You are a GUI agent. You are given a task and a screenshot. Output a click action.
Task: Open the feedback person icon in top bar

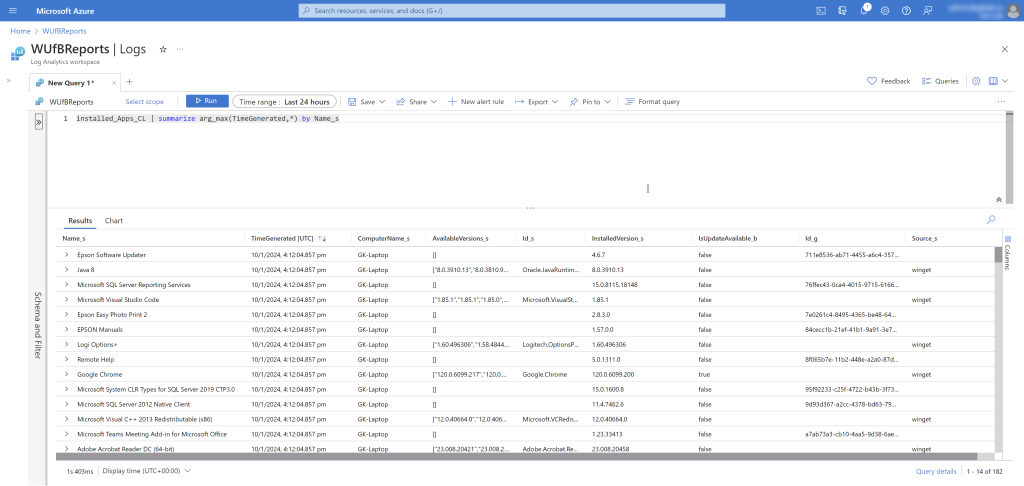coord(927,10)
